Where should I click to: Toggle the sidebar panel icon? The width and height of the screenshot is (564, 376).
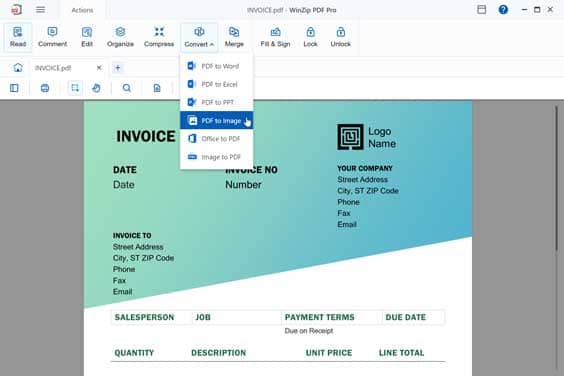pos(14,88)
